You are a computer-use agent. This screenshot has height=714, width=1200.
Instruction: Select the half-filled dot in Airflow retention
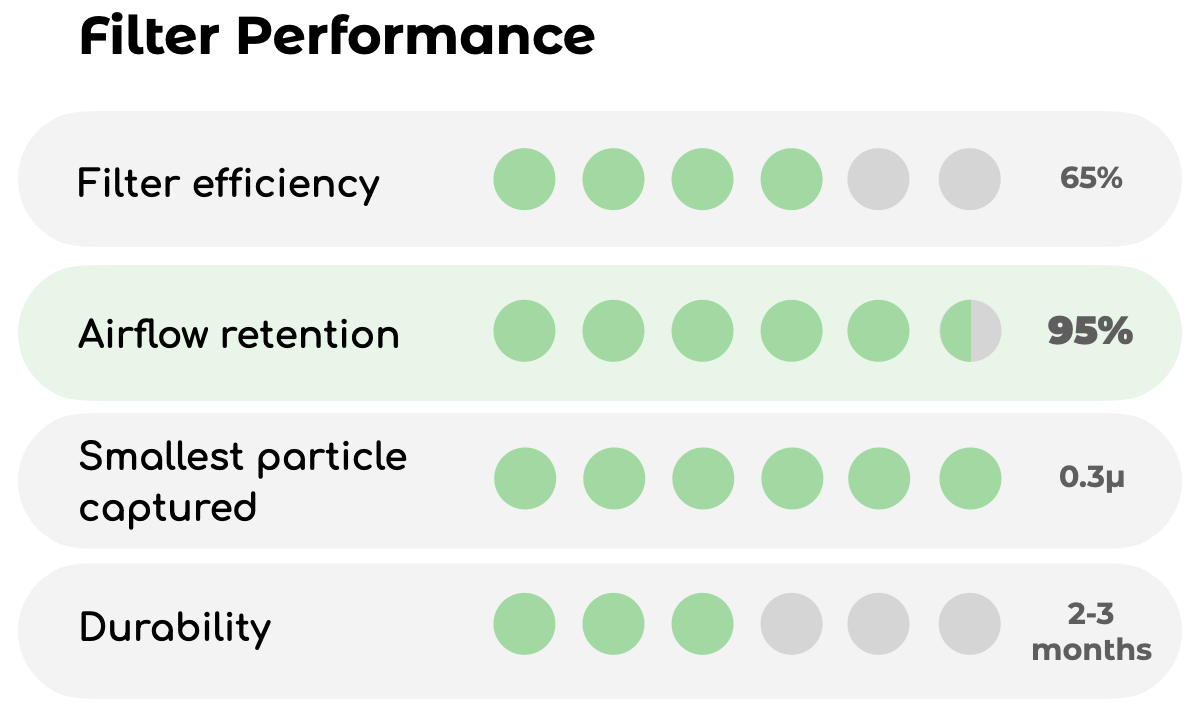click(x=969, y=330)
